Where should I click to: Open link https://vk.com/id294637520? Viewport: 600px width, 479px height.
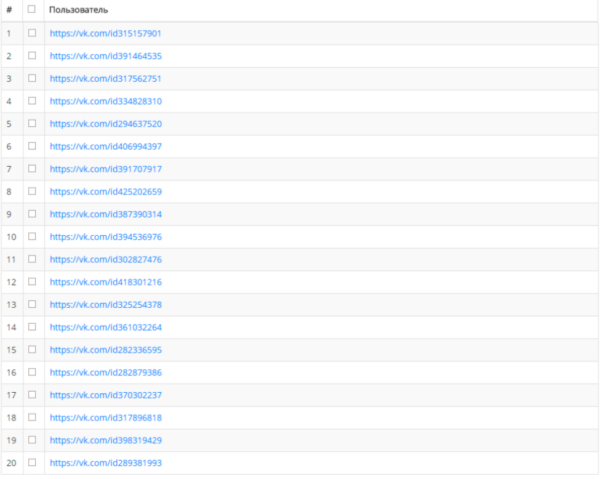[x=106, y=124]
